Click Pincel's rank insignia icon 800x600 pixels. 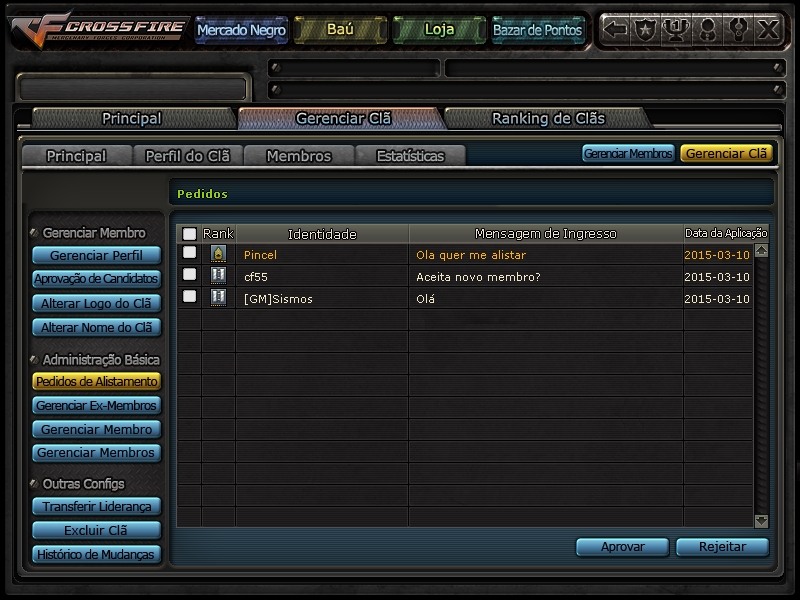pyautogui.click(x=218, y=254)
